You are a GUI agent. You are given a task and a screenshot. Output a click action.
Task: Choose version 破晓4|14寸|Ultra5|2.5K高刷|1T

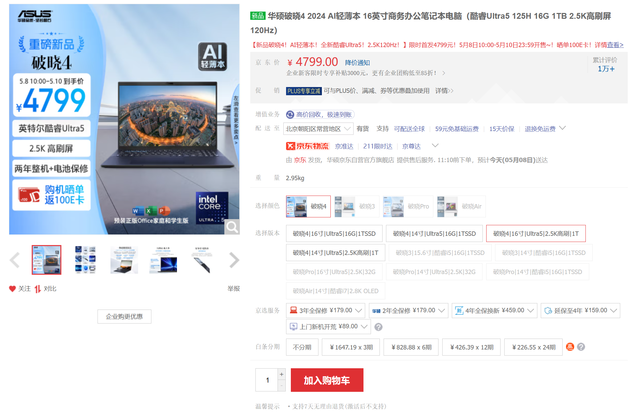click(336, 253)
